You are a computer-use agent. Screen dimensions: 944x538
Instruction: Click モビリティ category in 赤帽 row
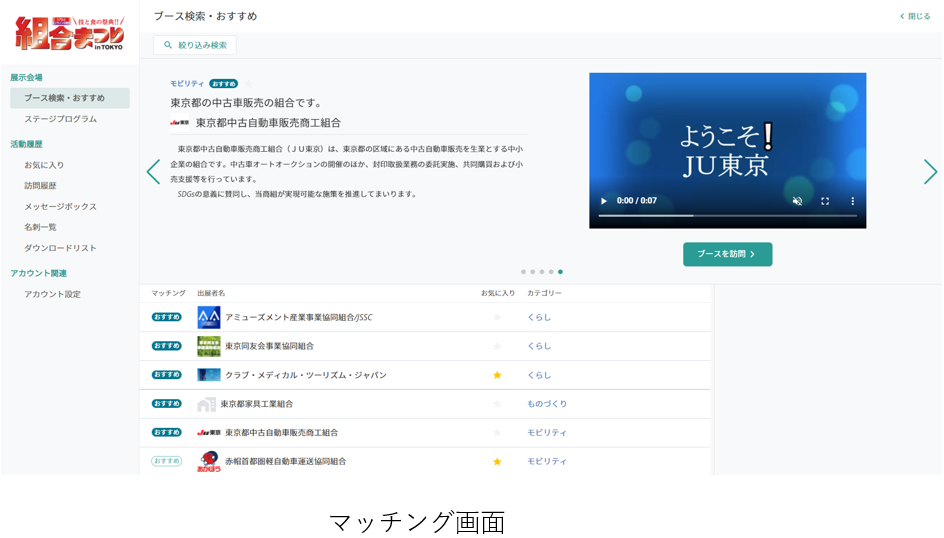tap(547, 462)
